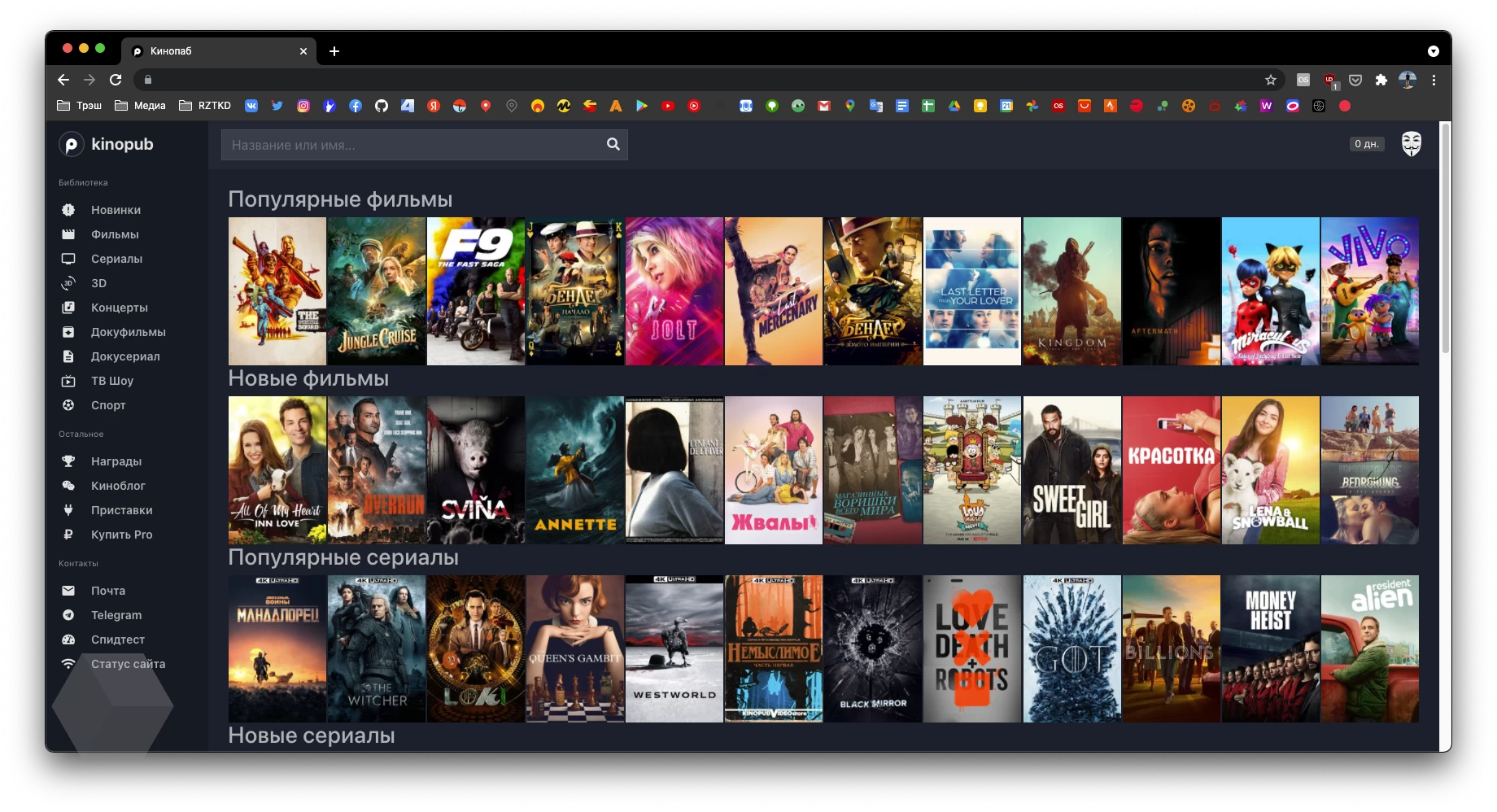Image resolution: width=1497 pixels, height=812 pixels.
Task: Open Киноблог from the sidebar
Action: tap(118, 486)
